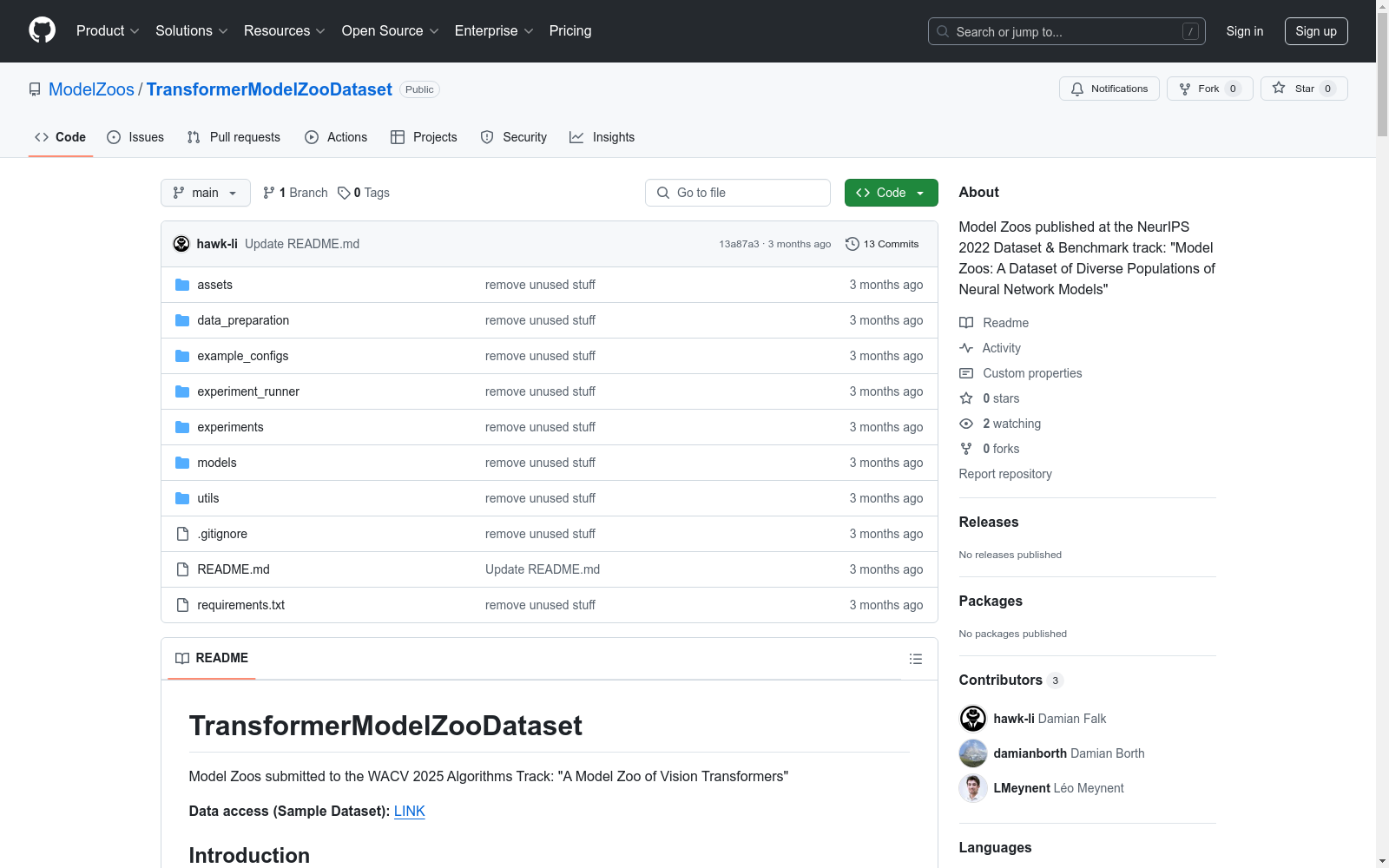1389x868 pixels.
Task: Click the experiment_runner folder icon
Action: click(182, 391)
